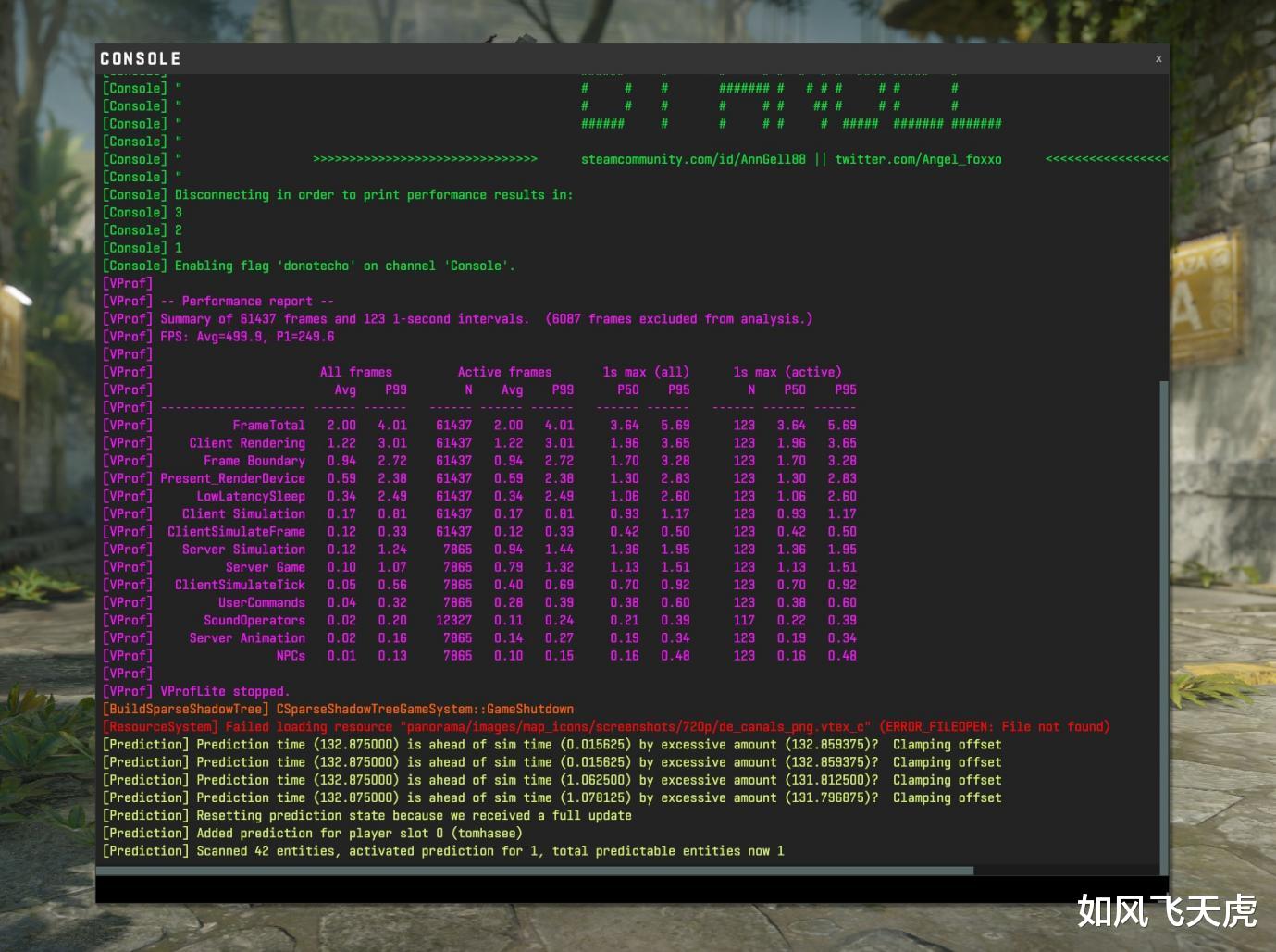Click the 'Frame Boundary' row label
Viewport: 1276px width, 952px height.
(254, 461)
